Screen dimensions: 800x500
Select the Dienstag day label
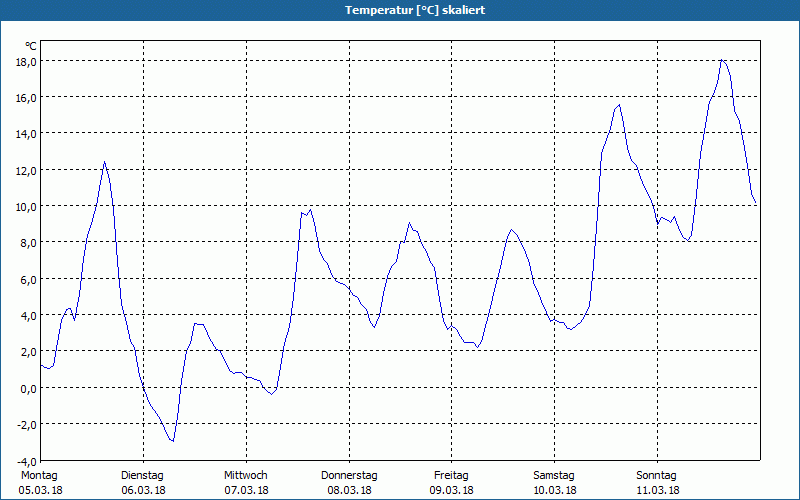click(x=142, y=476)
